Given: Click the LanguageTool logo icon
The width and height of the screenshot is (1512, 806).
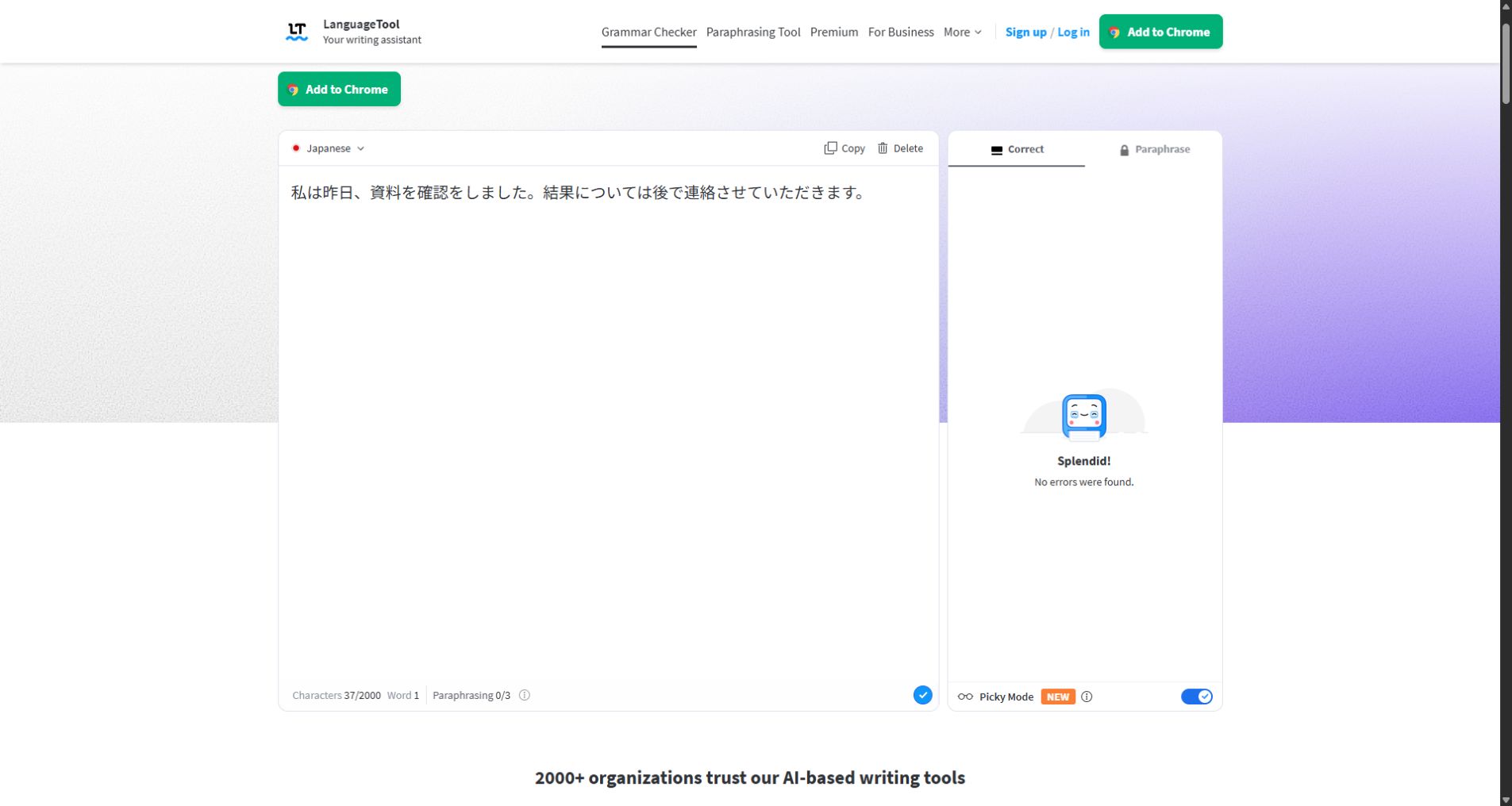Looking at the screenshot, I should point(297,32).
